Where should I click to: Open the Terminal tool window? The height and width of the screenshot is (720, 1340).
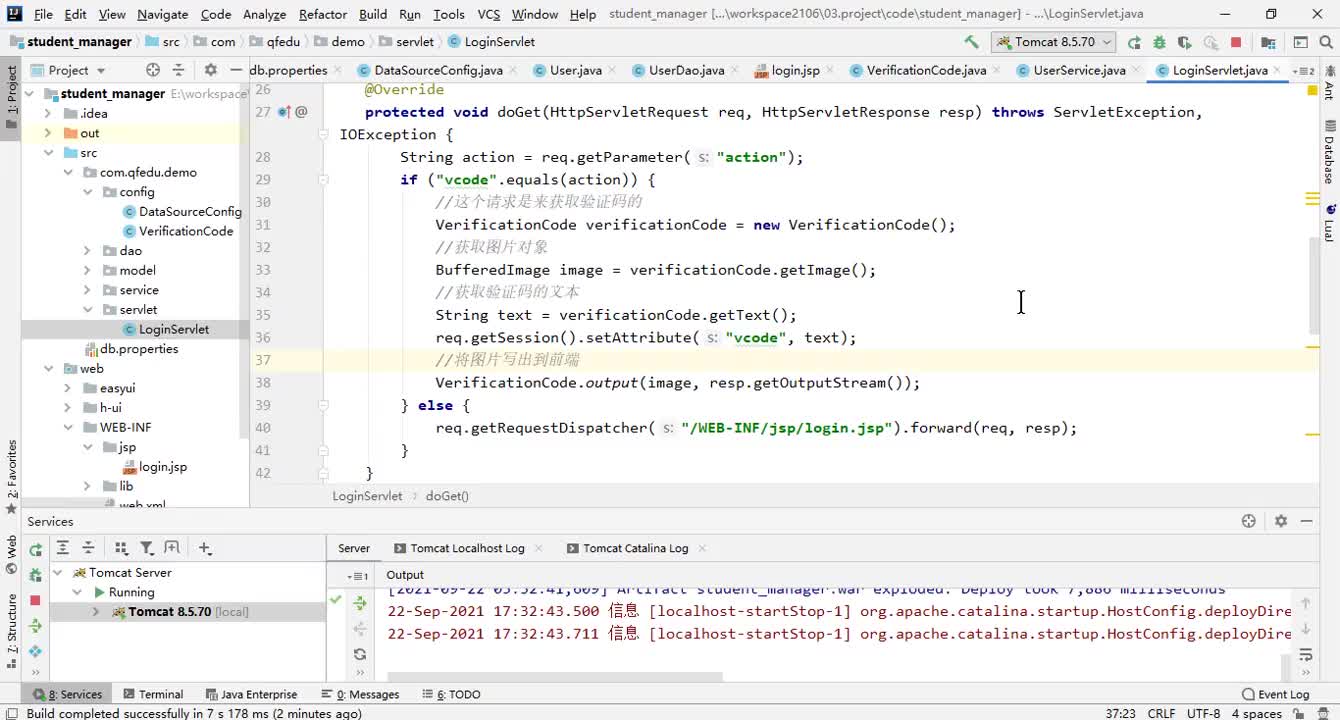(x=153, y=694)
